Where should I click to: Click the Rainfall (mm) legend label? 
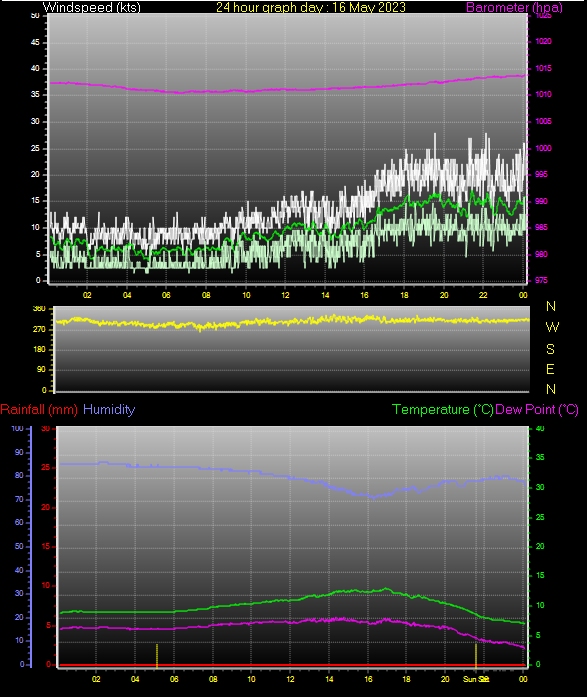(x=39, y=409)
